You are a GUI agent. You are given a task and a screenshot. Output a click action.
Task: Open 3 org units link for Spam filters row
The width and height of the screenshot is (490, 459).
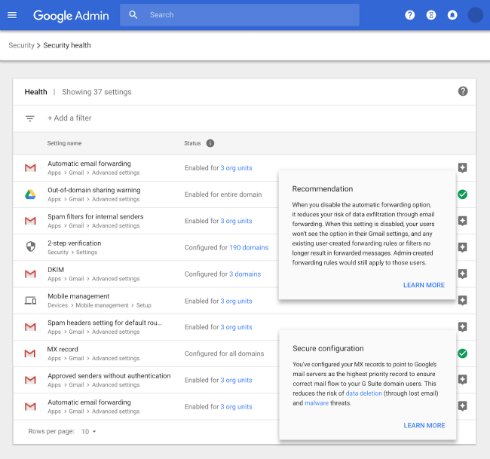click(x=236, y=221)
